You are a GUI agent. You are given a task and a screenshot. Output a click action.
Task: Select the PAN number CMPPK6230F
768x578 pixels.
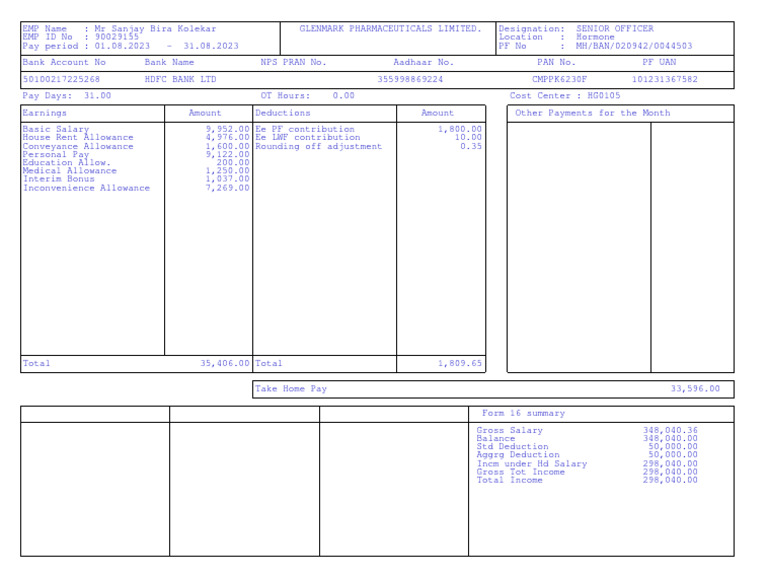(559, 79)
